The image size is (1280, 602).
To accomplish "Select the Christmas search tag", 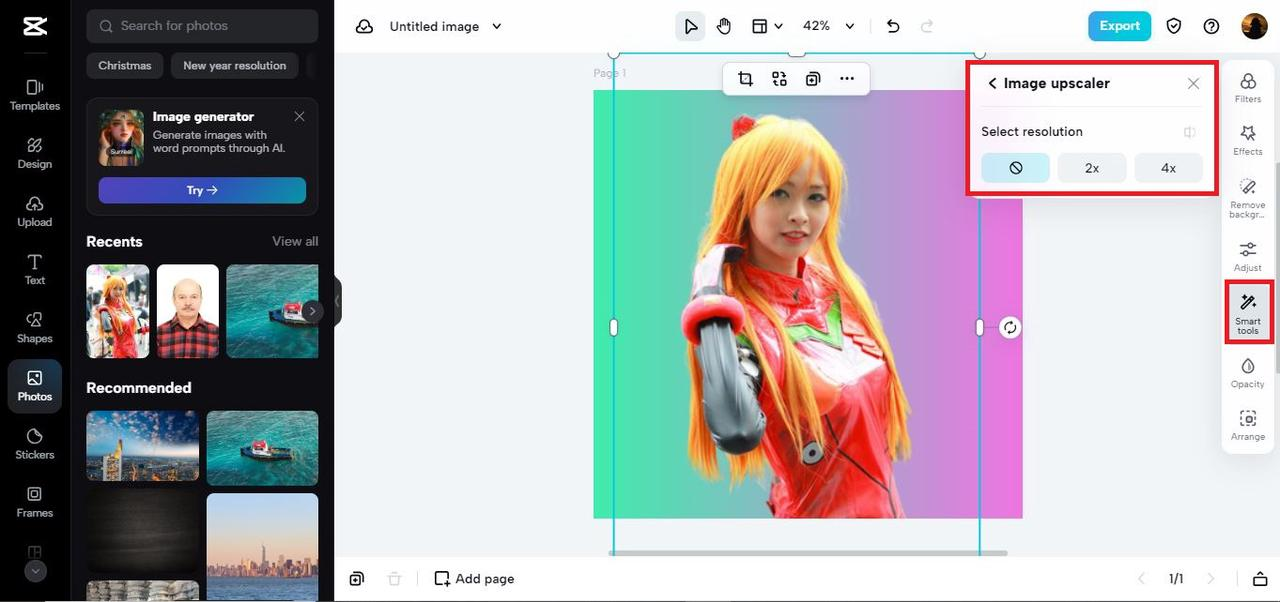I will (125, 66).
